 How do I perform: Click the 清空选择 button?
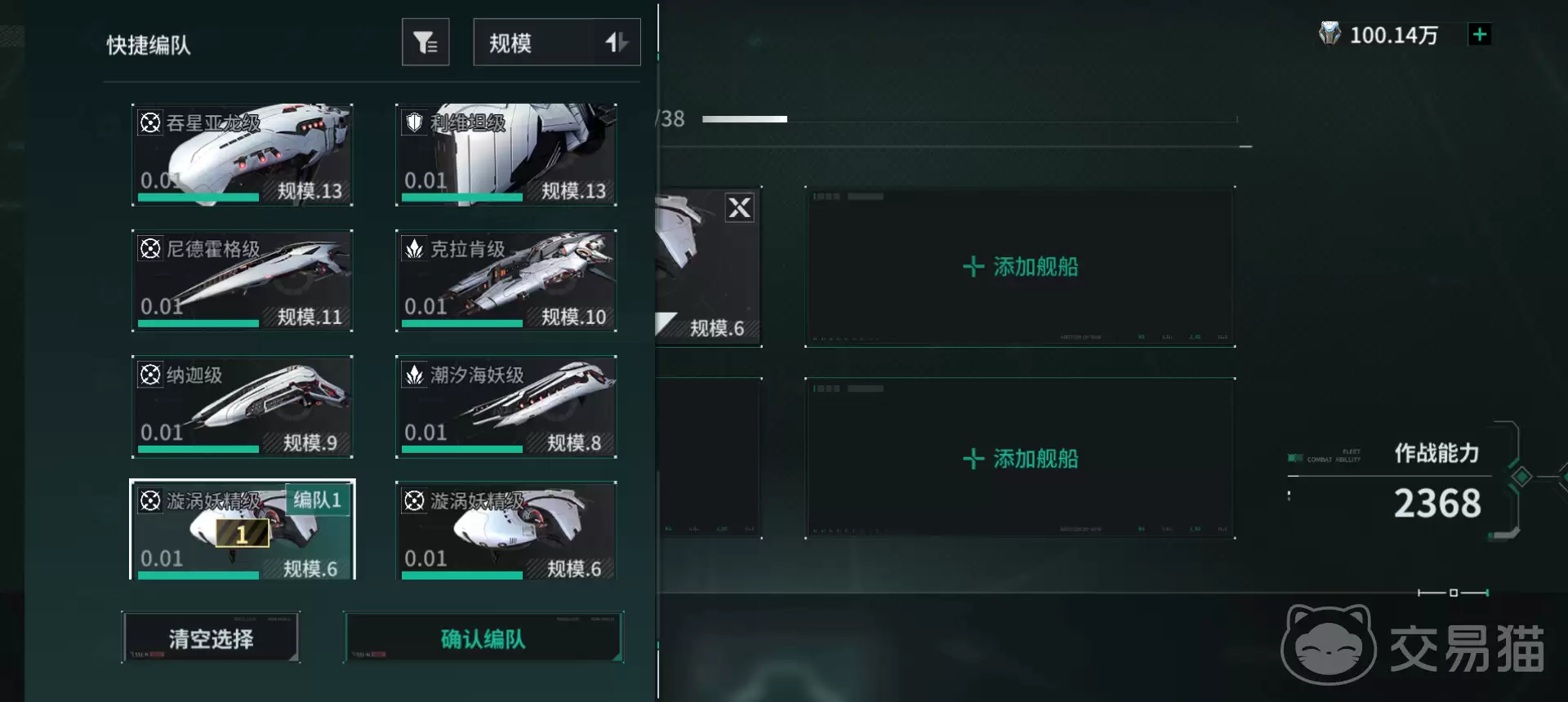[x=211, y=638]
